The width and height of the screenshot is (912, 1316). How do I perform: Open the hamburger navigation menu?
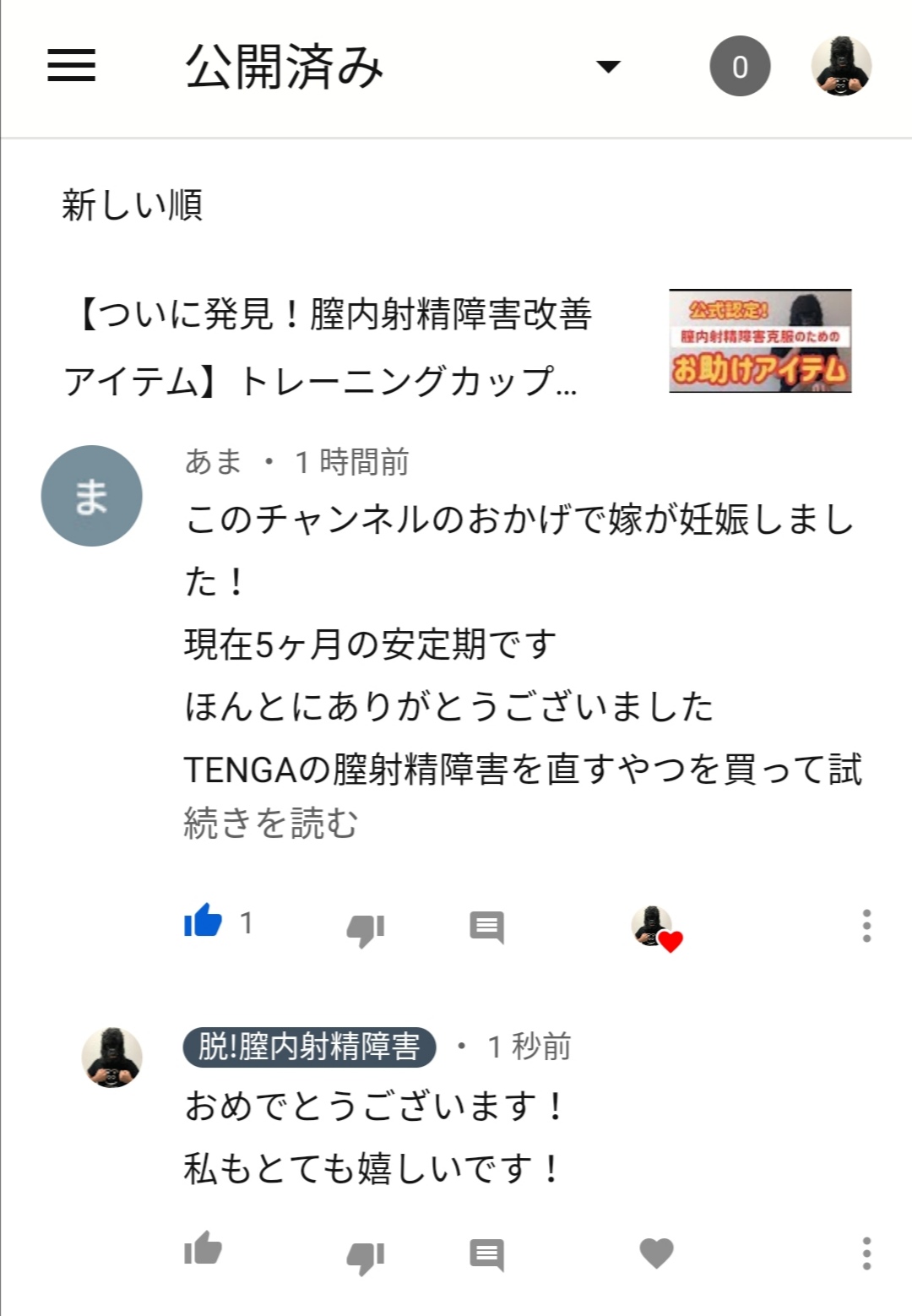72,66
